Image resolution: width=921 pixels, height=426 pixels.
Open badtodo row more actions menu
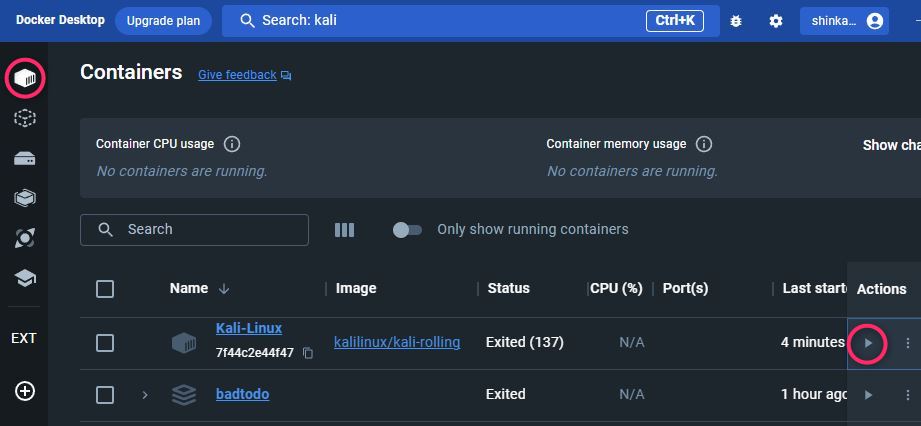click(907, 395)
